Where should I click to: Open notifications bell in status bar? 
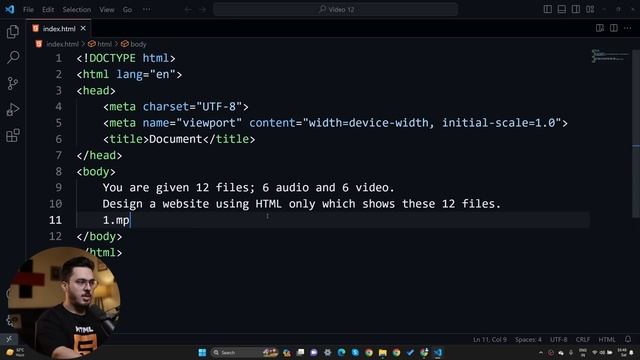[x=628, y=340]
